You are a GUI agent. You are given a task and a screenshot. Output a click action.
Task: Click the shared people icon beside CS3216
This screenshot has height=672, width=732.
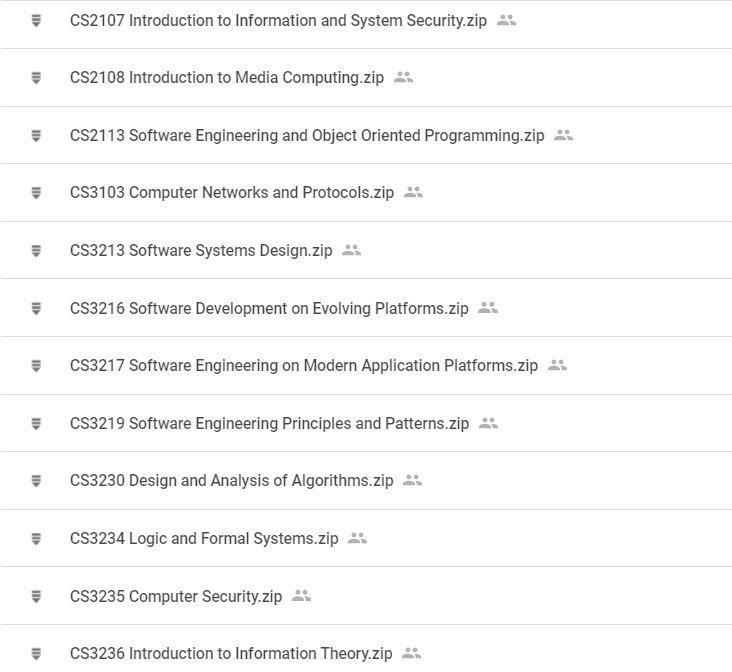coord(487,308)
